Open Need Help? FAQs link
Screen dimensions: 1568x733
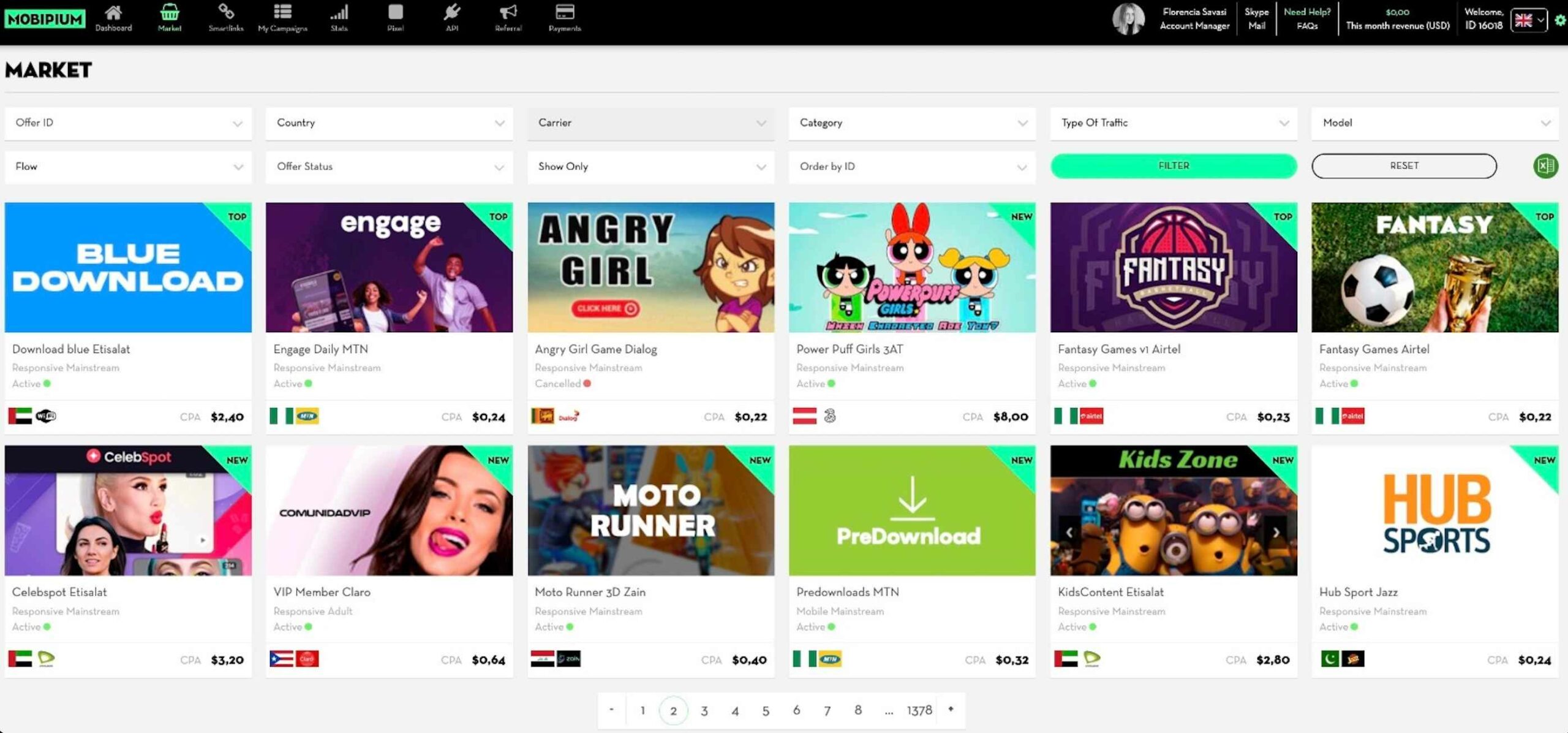[x=1307, y=19]
